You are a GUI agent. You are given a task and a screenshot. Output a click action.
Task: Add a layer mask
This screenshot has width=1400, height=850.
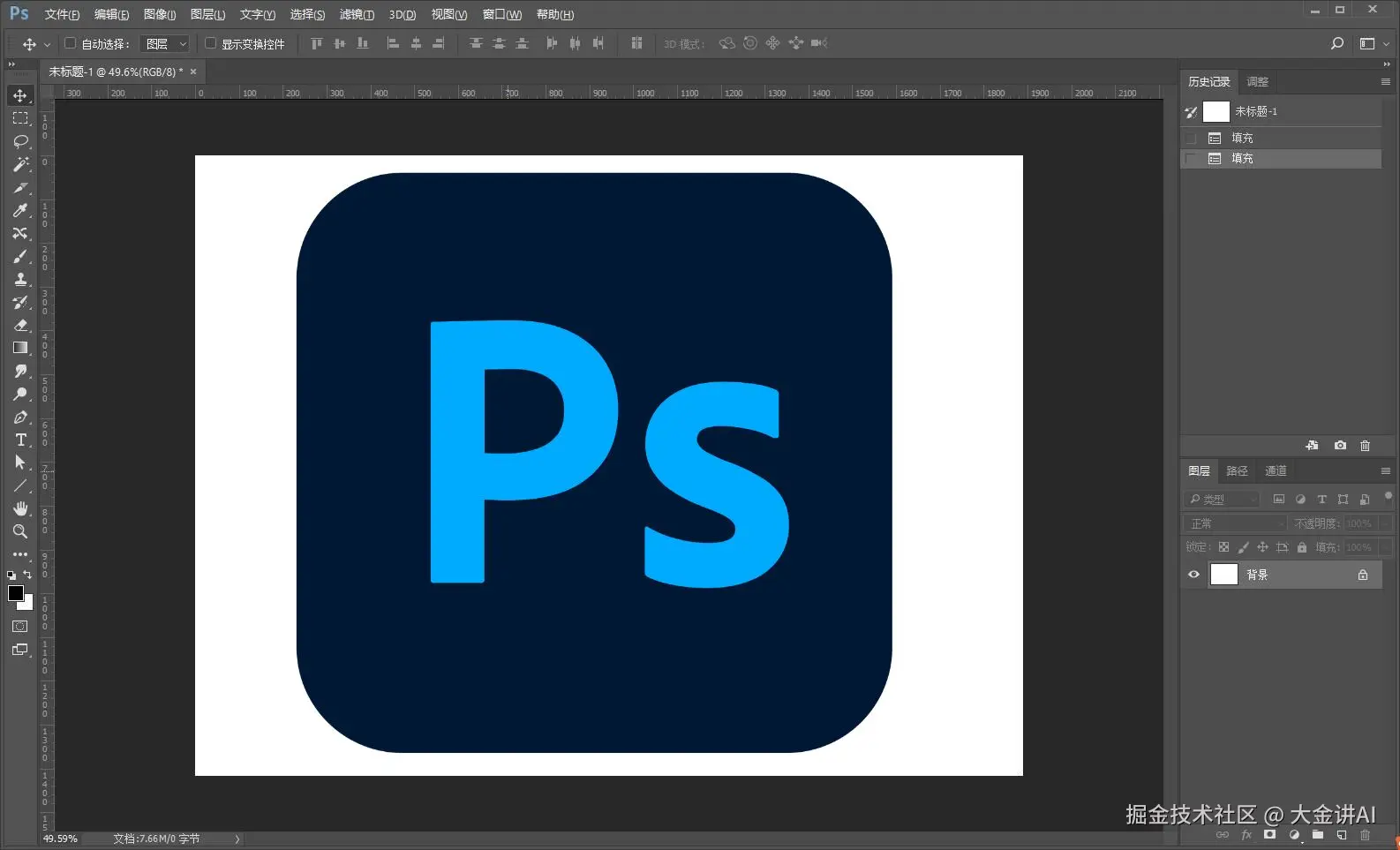point(1269,834)
